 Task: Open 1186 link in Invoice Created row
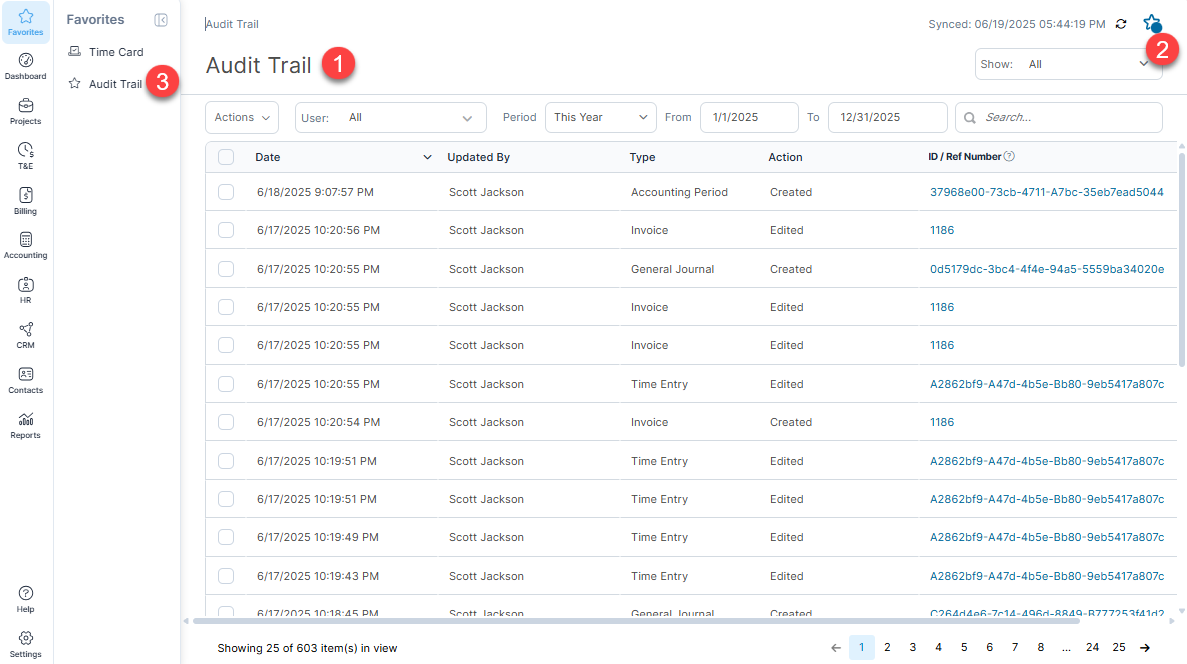[942, 422]
